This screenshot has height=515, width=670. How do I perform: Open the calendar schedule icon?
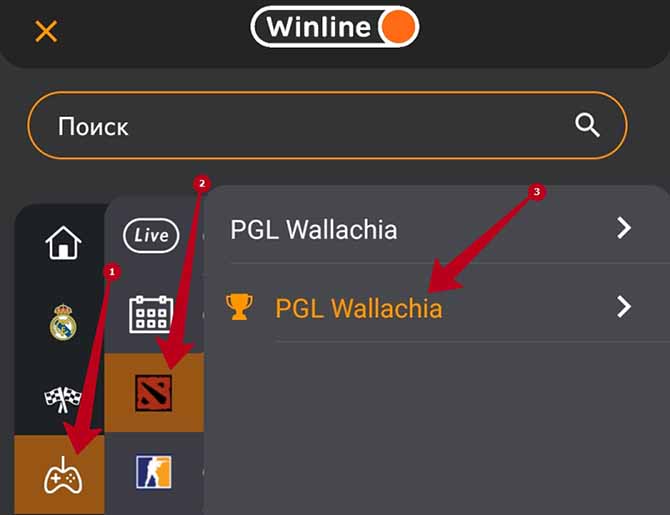151,315
